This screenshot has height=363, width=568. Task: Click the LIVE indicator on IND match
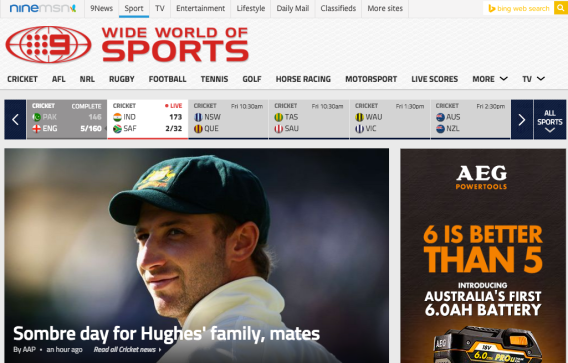(x=174, y=106)
